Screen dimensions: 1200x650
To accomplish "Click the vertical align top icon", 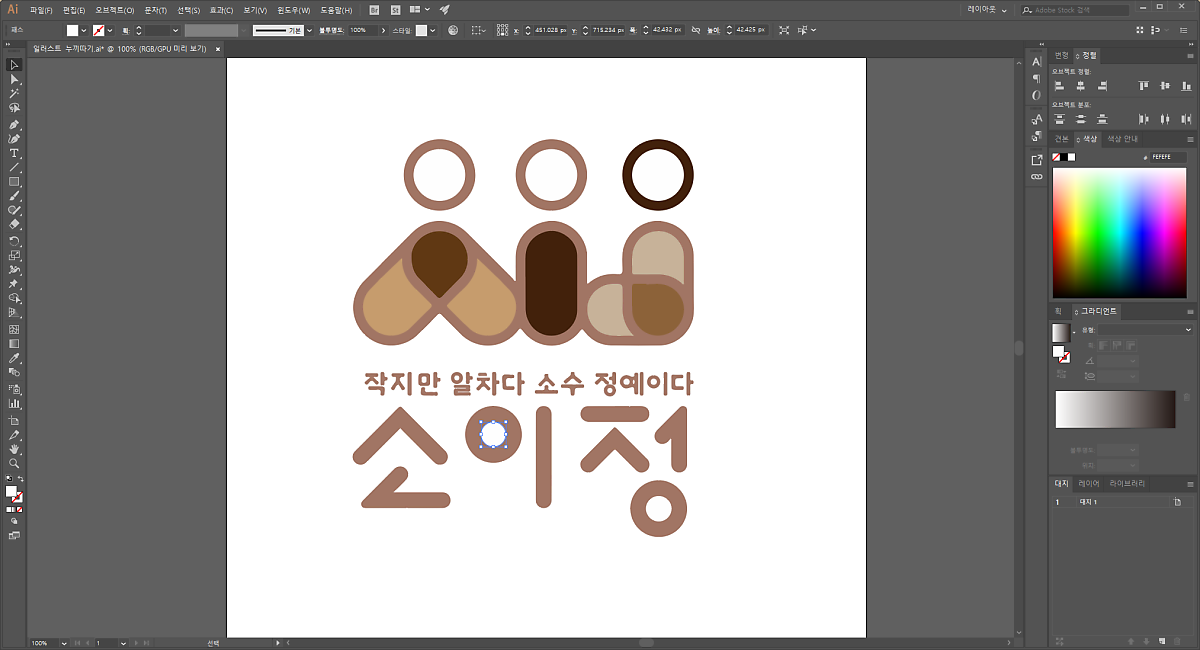I will [1144, 86].
